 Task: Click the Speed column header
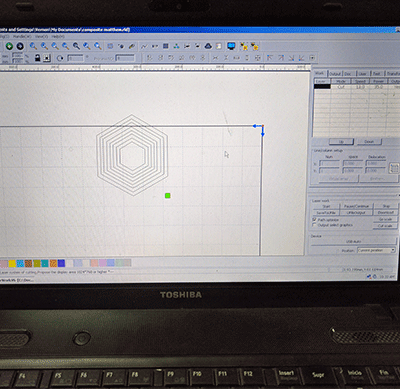360,81
